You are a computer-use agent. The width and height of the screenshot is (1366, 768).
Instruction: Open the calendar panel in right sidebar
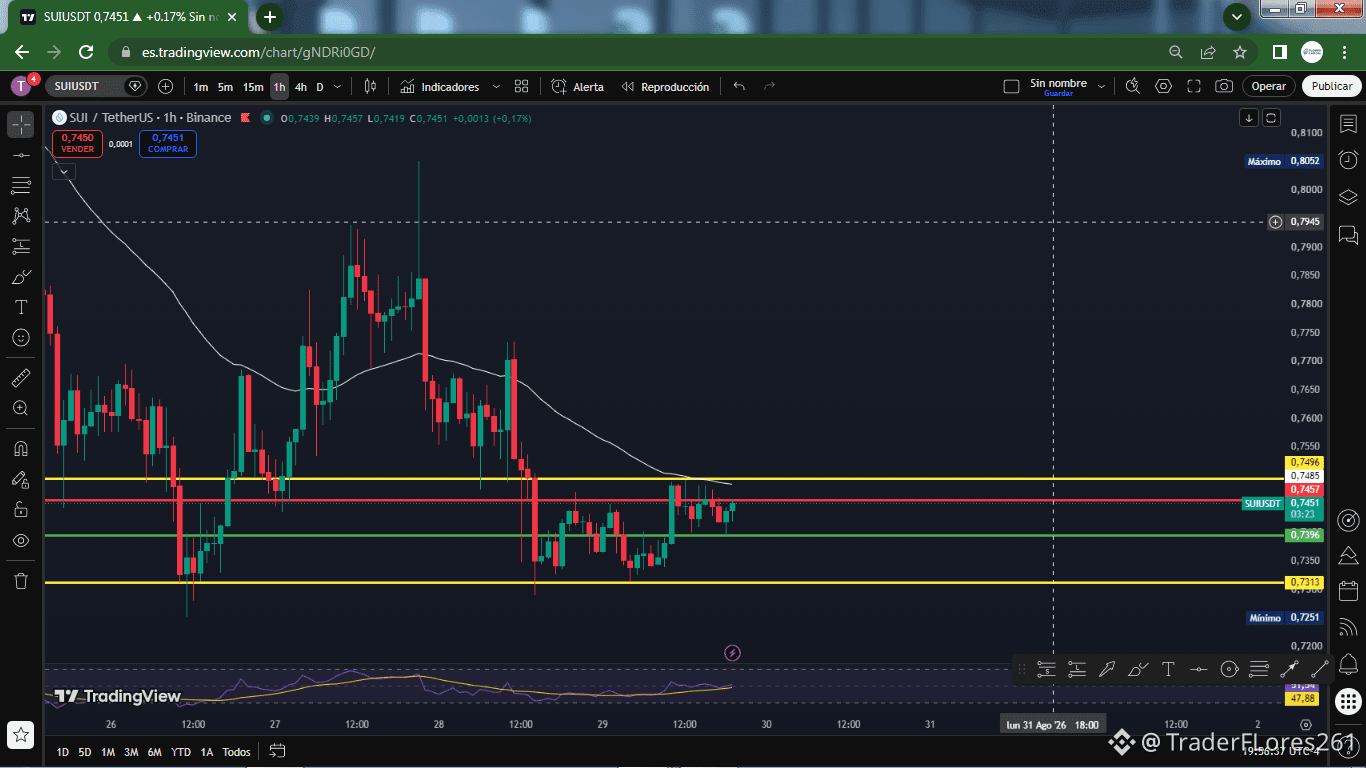tap(1348, 591)
